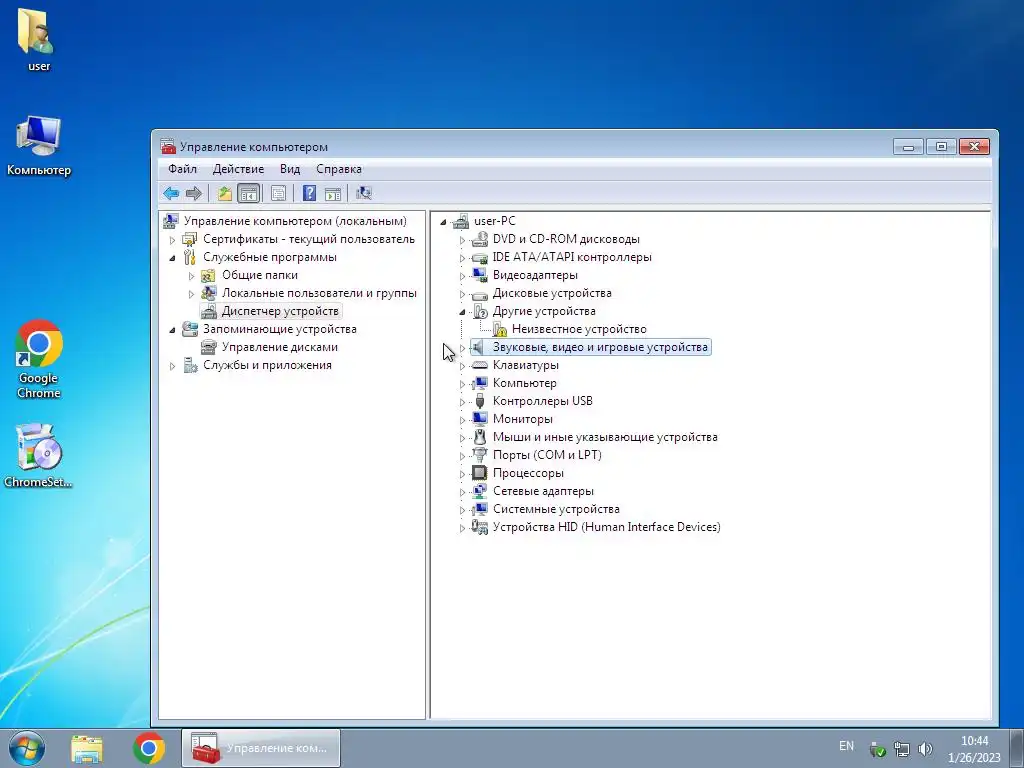Click the EN language indicator
Image resolution: width=1024 pixels, height=768 pixels.
click(846, 746)
